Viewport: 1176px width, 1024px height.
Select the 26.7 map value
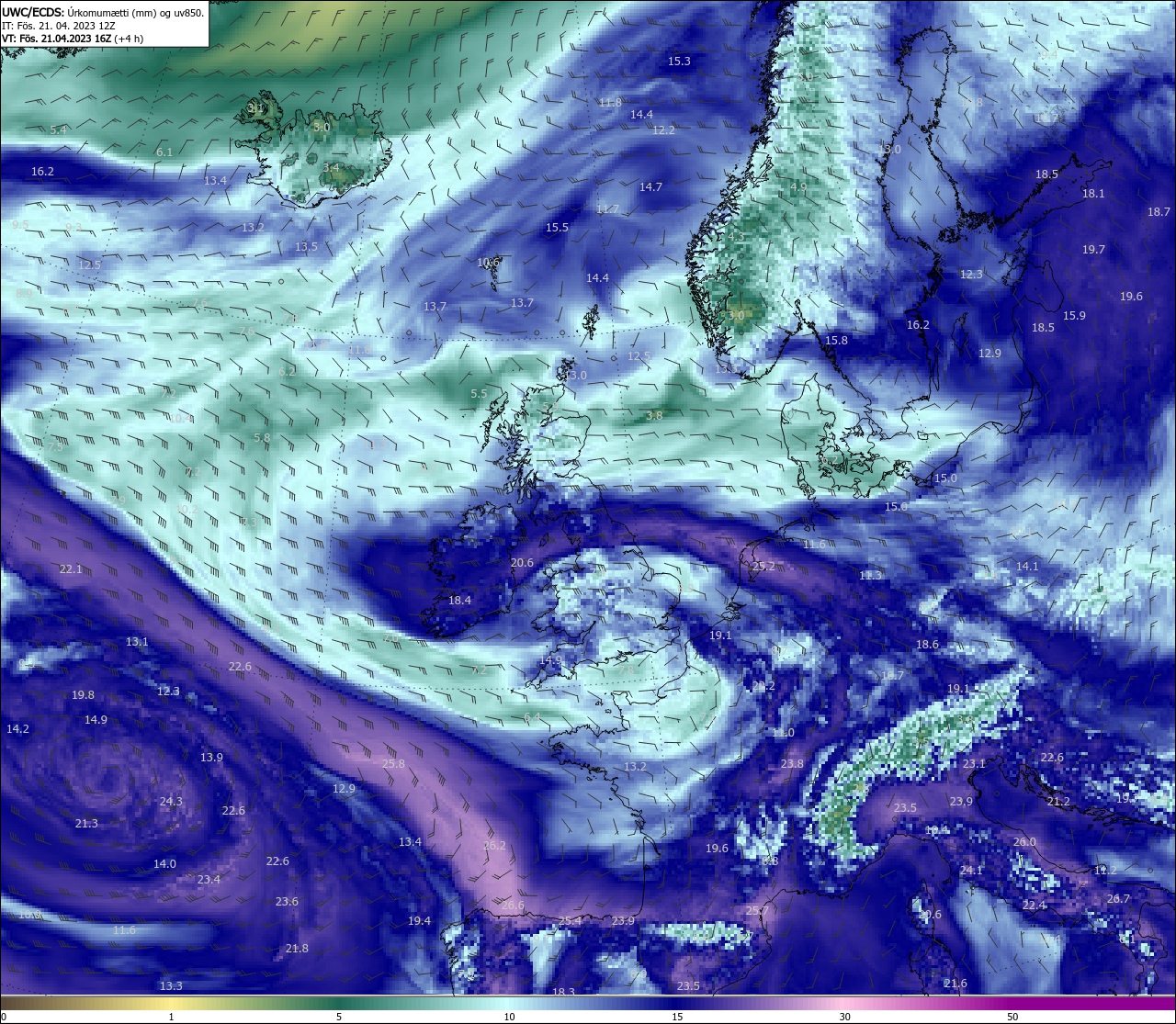1118,899
